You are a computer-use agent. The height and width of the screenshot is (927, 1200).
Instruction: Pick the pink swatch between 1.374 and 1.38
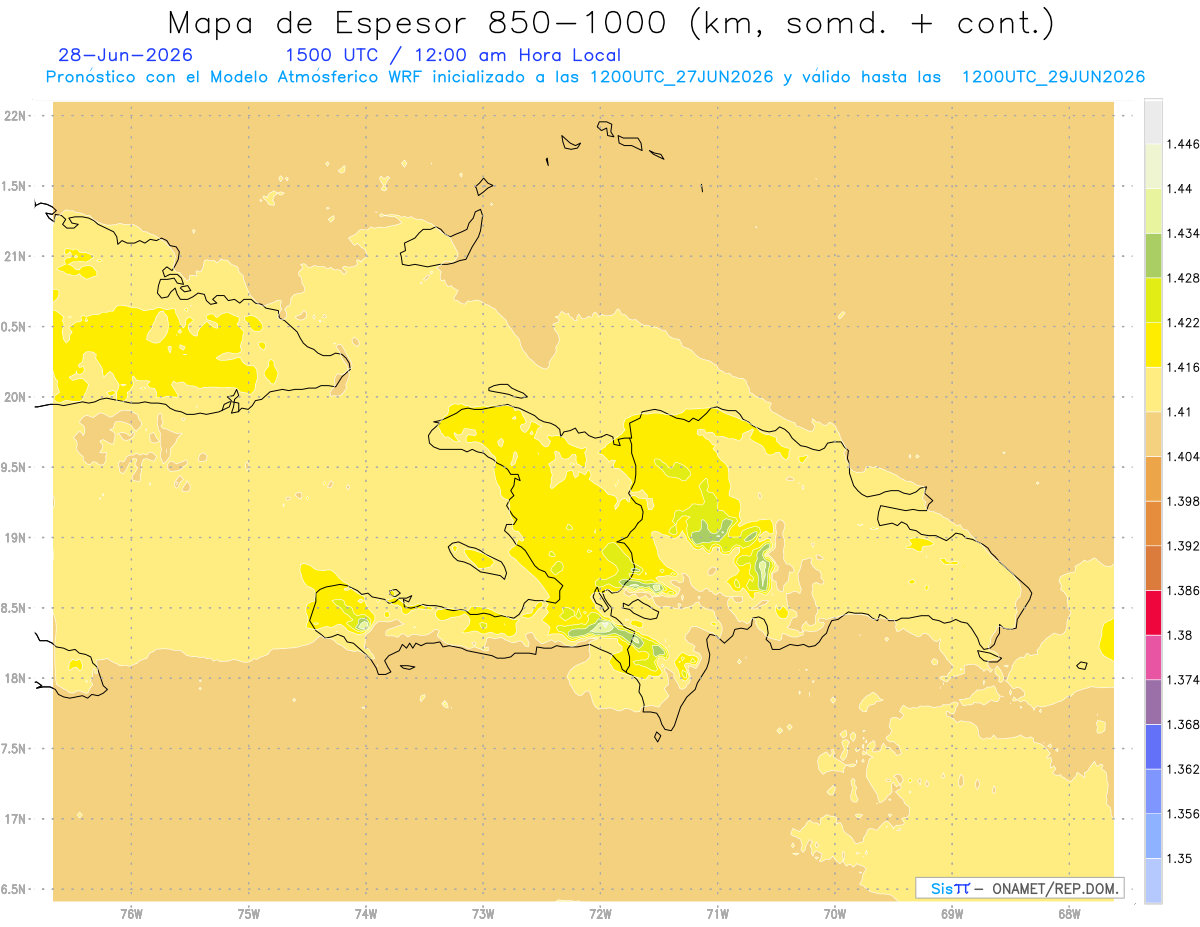[x=1153, y=657]
